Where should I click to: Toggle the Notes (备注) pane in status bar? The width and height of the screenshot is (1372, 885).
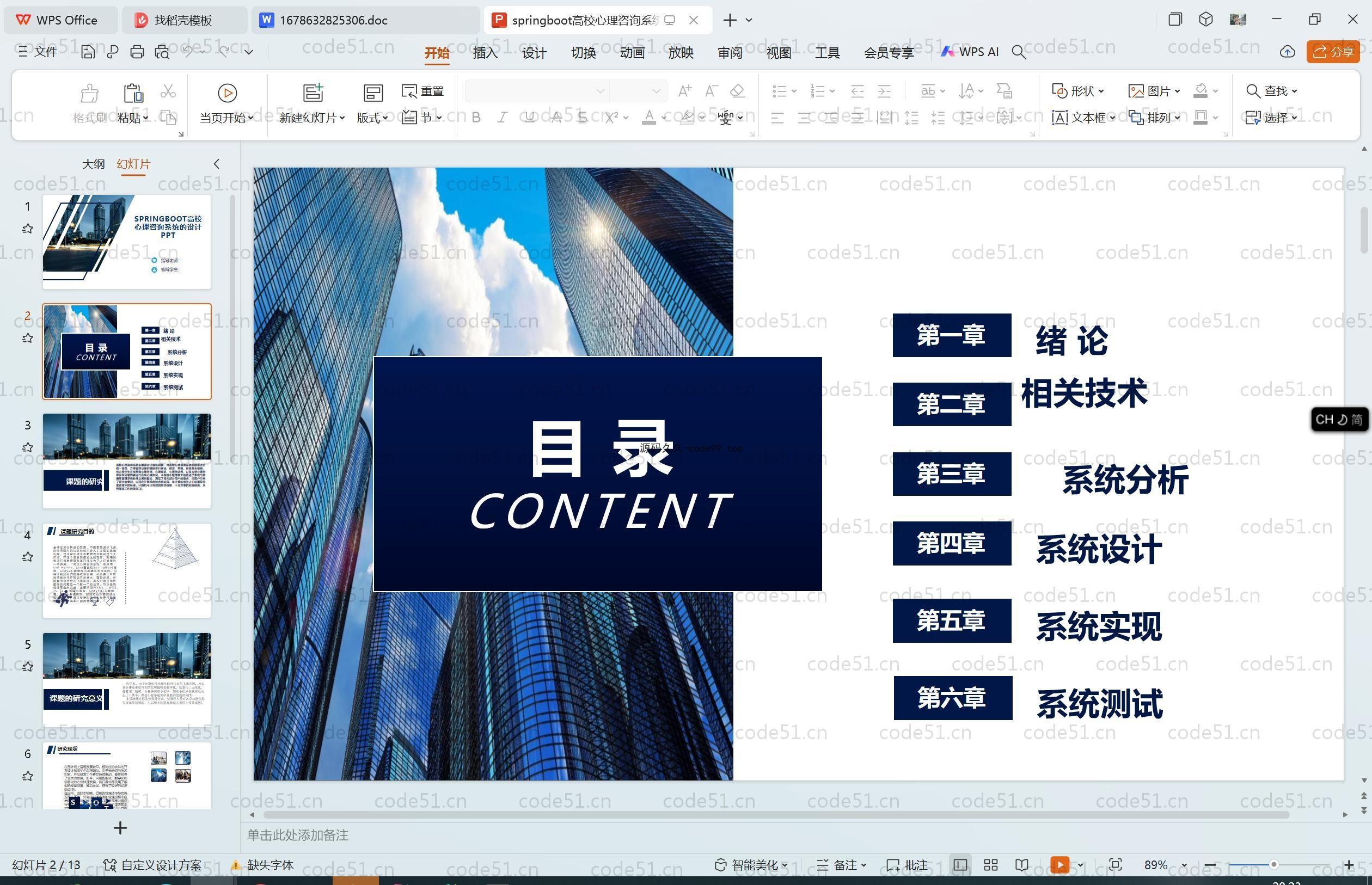(x=842, y=865)
